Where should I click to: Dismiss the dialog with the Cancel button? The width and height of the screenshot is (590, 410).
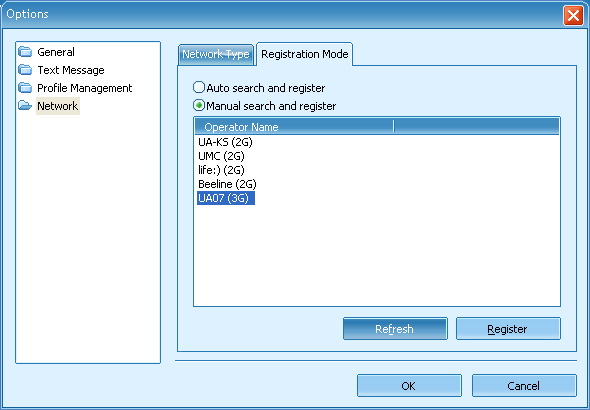point(524,386)
